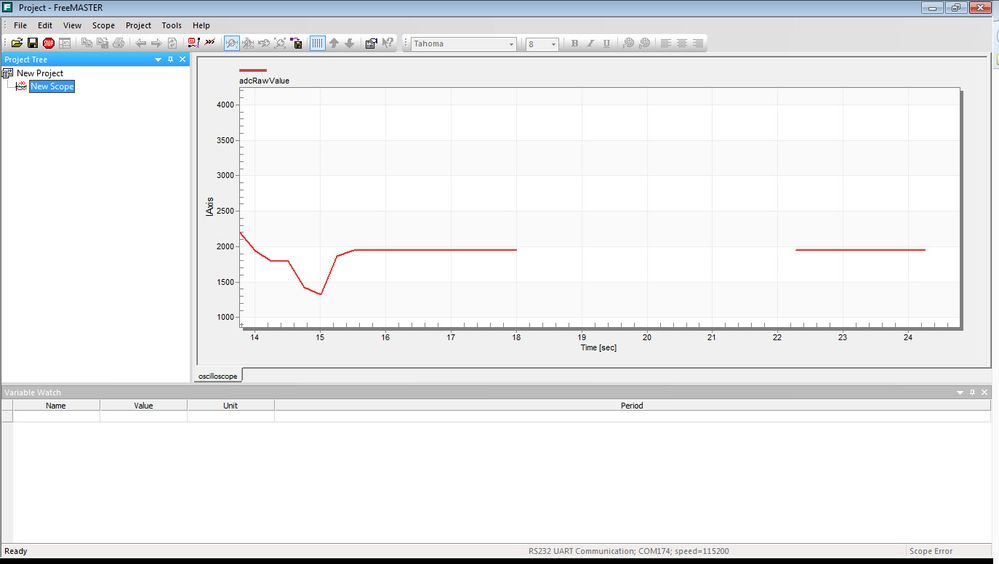This screenshot has height=564, width=999.
Task: Click the Paste toolbar icon
Action: point(103,43)
